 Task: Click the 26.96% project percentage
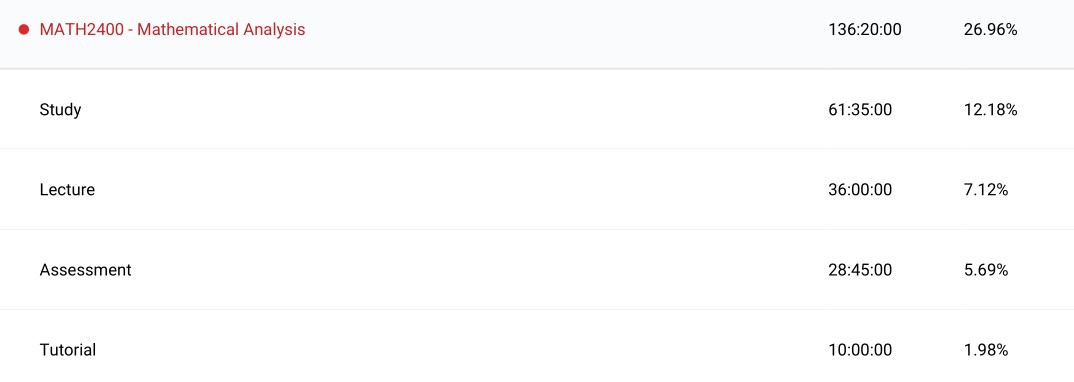pos(990,29)
